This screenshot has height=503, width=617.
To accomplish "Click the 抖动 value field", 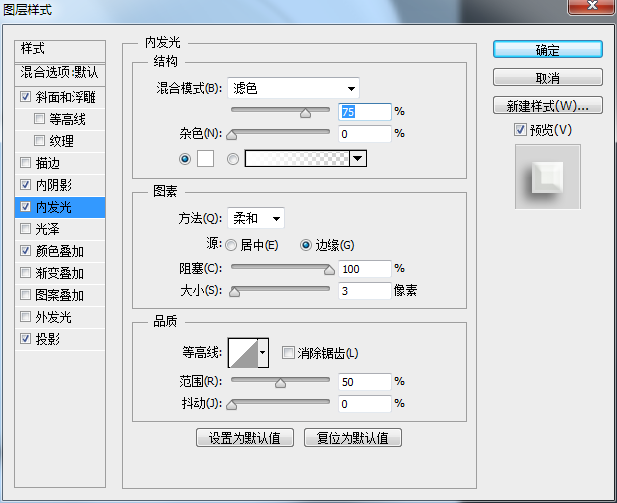I will click(x=365, y=404).
